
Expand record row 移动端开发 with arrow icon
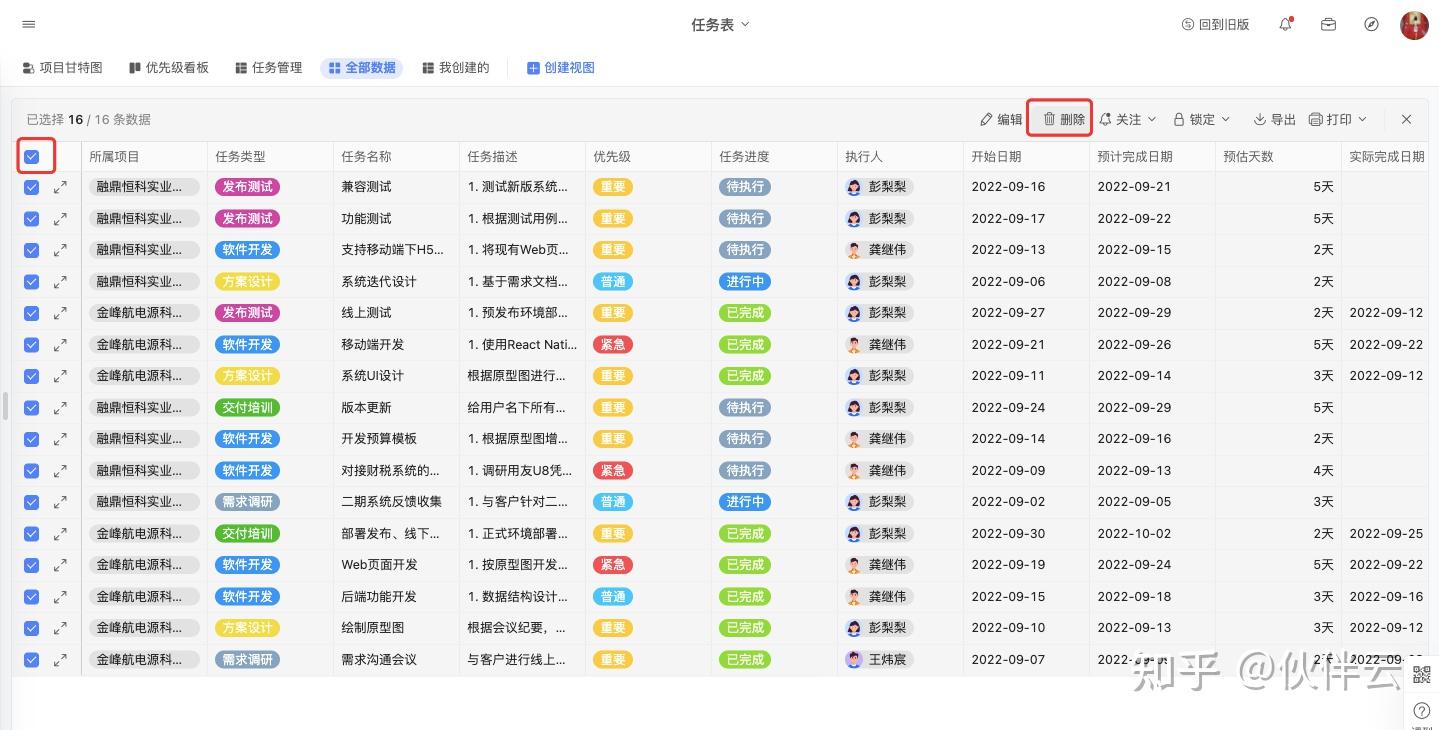pyautogui.click(x=60, y=344)
